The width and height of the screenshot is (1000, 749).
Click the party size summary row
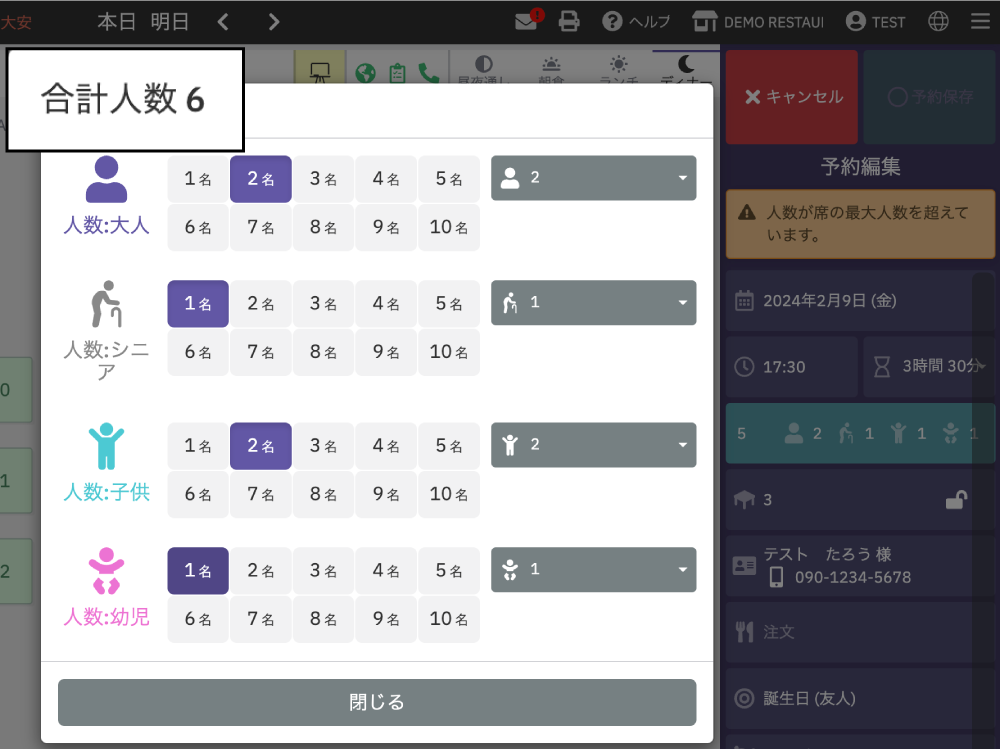point(860,433)
